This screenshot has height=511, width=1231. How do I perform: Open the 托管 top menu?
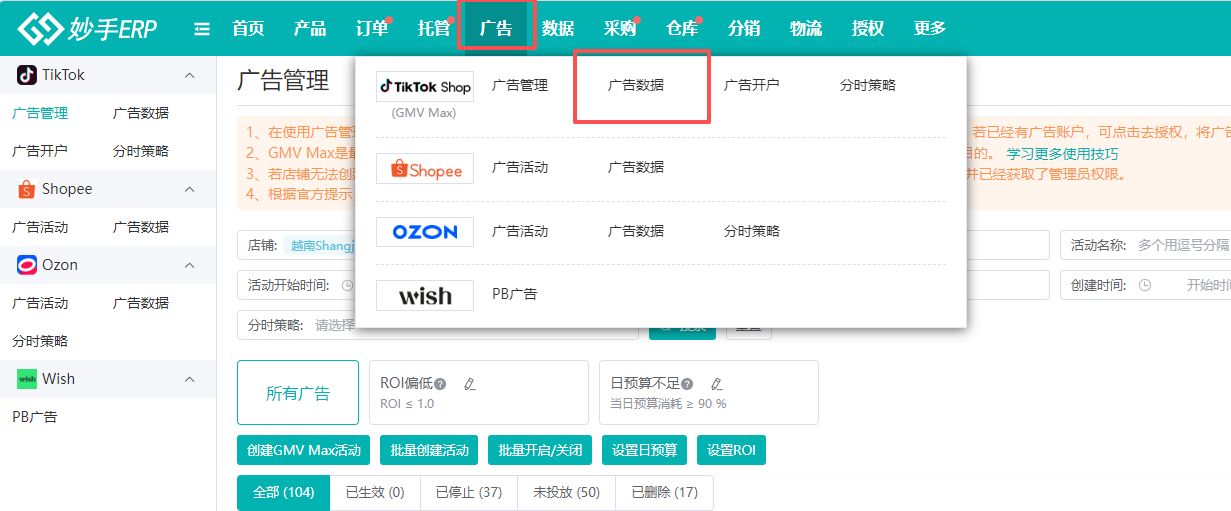[434, 28]
